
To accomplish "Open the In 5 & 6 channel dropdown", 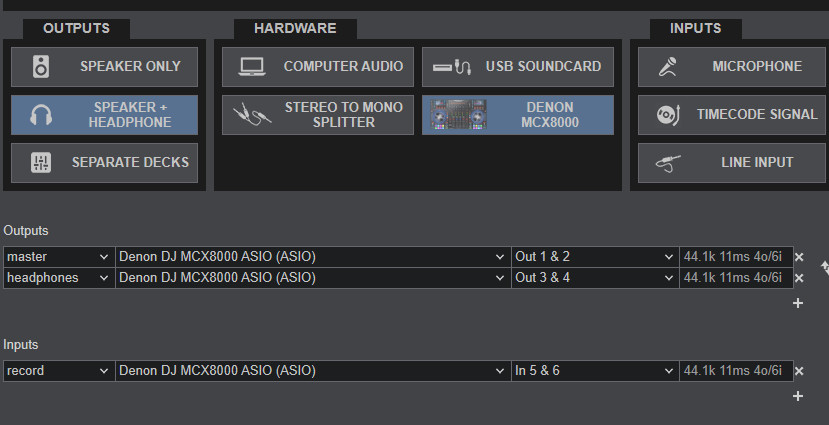I will (x=594, y=371).
